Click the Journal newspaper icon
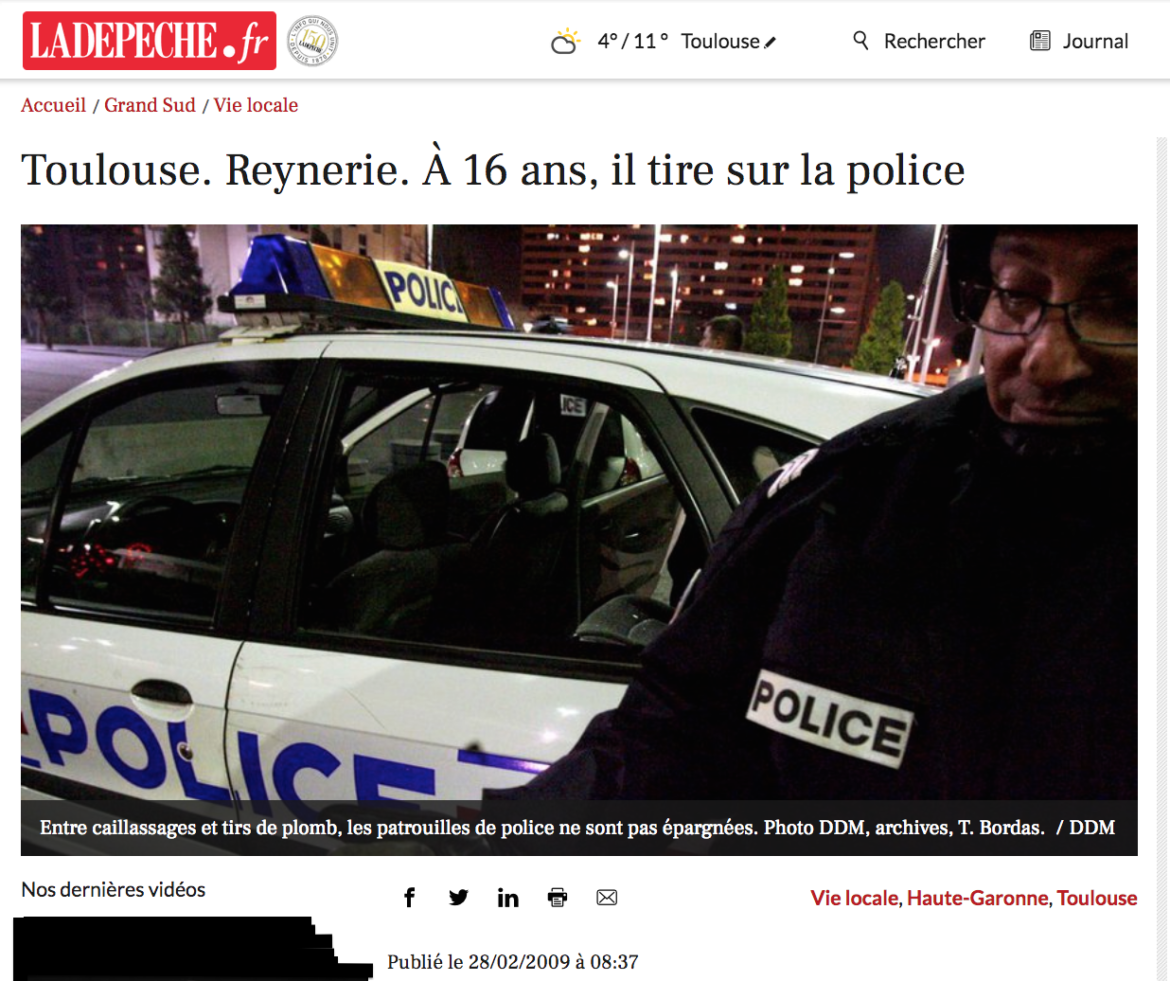Viewport: 1170px width, 981px height. point(1039,40)
